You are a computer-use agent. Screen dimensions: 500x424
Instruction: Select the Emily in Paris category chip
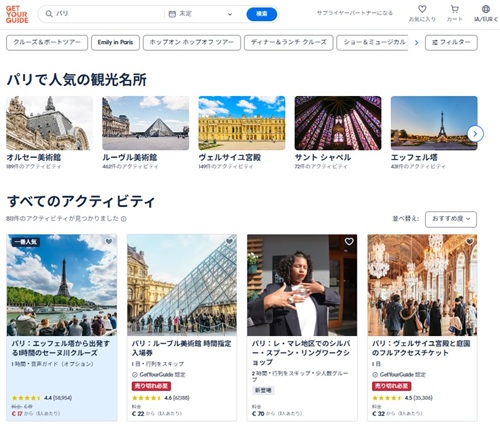[x=115, y=43]
